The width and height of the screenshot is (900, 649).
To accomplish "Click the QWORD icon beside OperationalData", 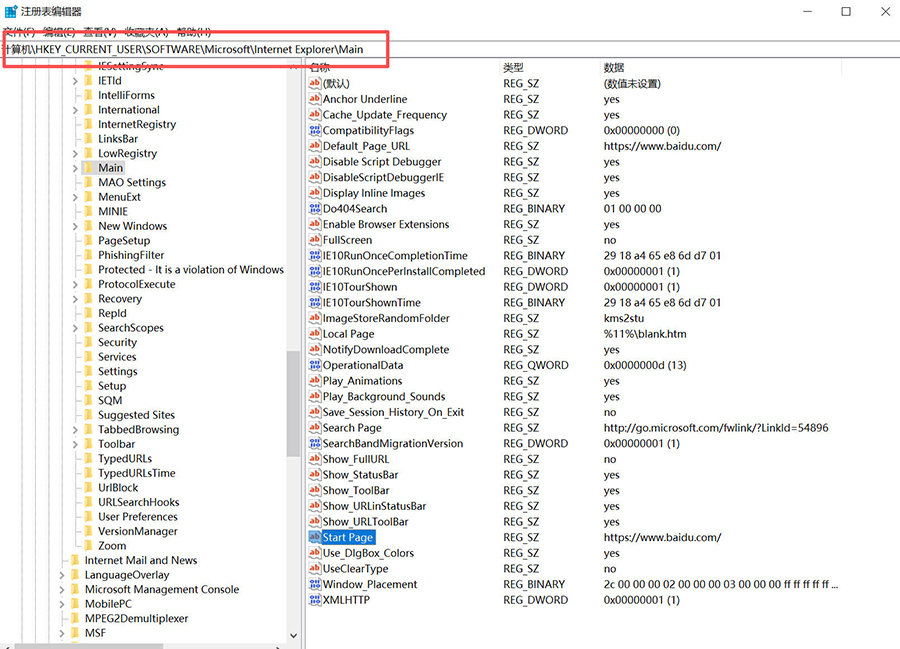I will tap(314, 365).
